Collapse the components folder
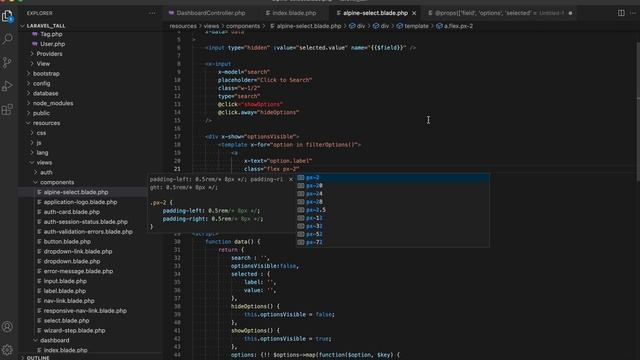 click(x=57, y=182)
